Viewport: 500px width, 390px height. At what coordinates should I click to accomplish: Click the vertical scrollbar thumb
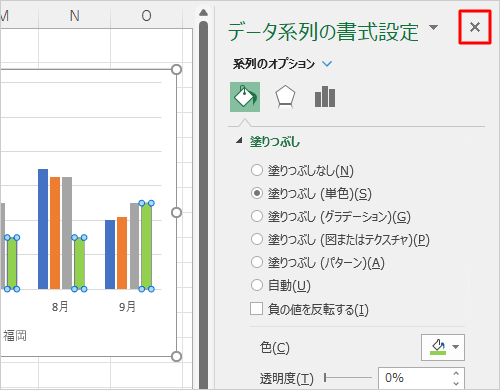203,205
